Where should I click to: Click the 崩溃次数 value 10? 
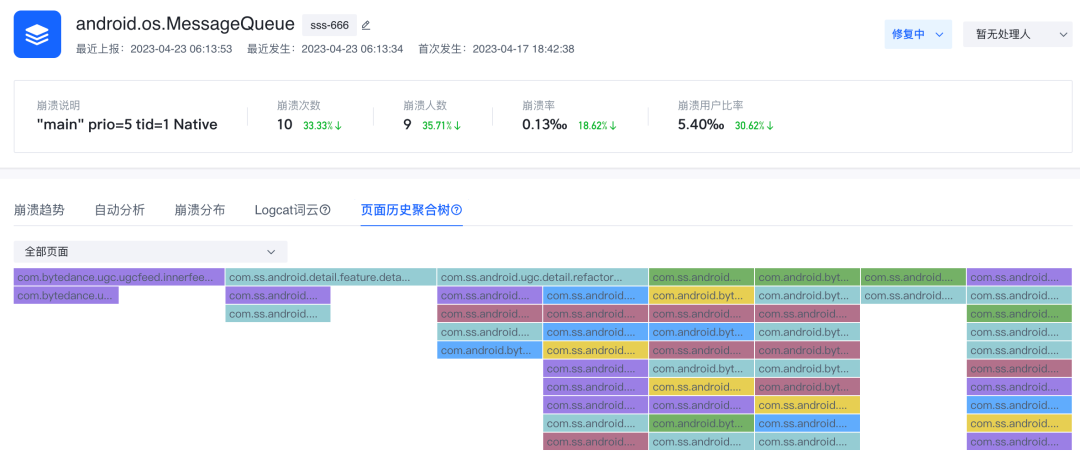click(284, 125)
